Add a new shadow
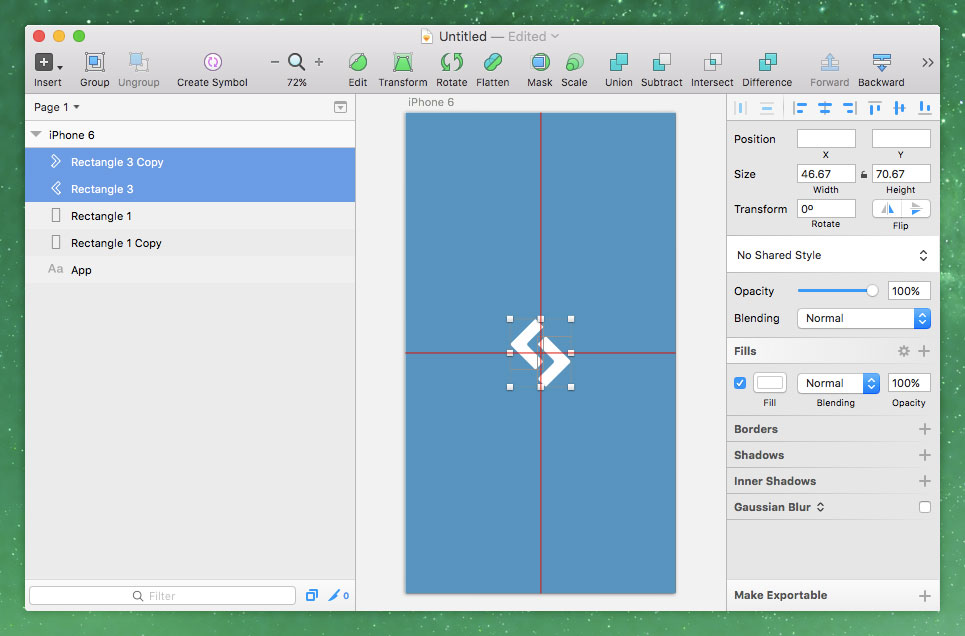The width and height of the screenshot is (965, 636). (x=924, y=455)
